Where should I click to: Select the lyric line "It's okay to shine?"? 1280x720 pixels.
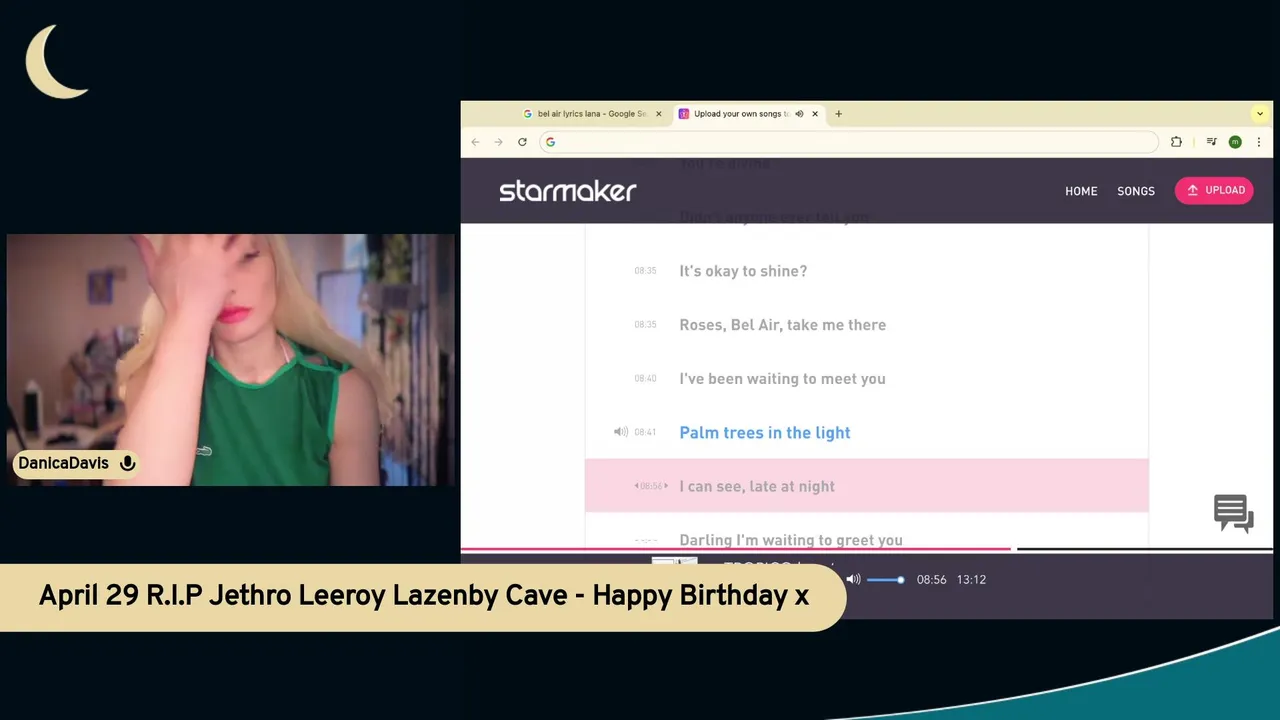click(x=743, y=271)
